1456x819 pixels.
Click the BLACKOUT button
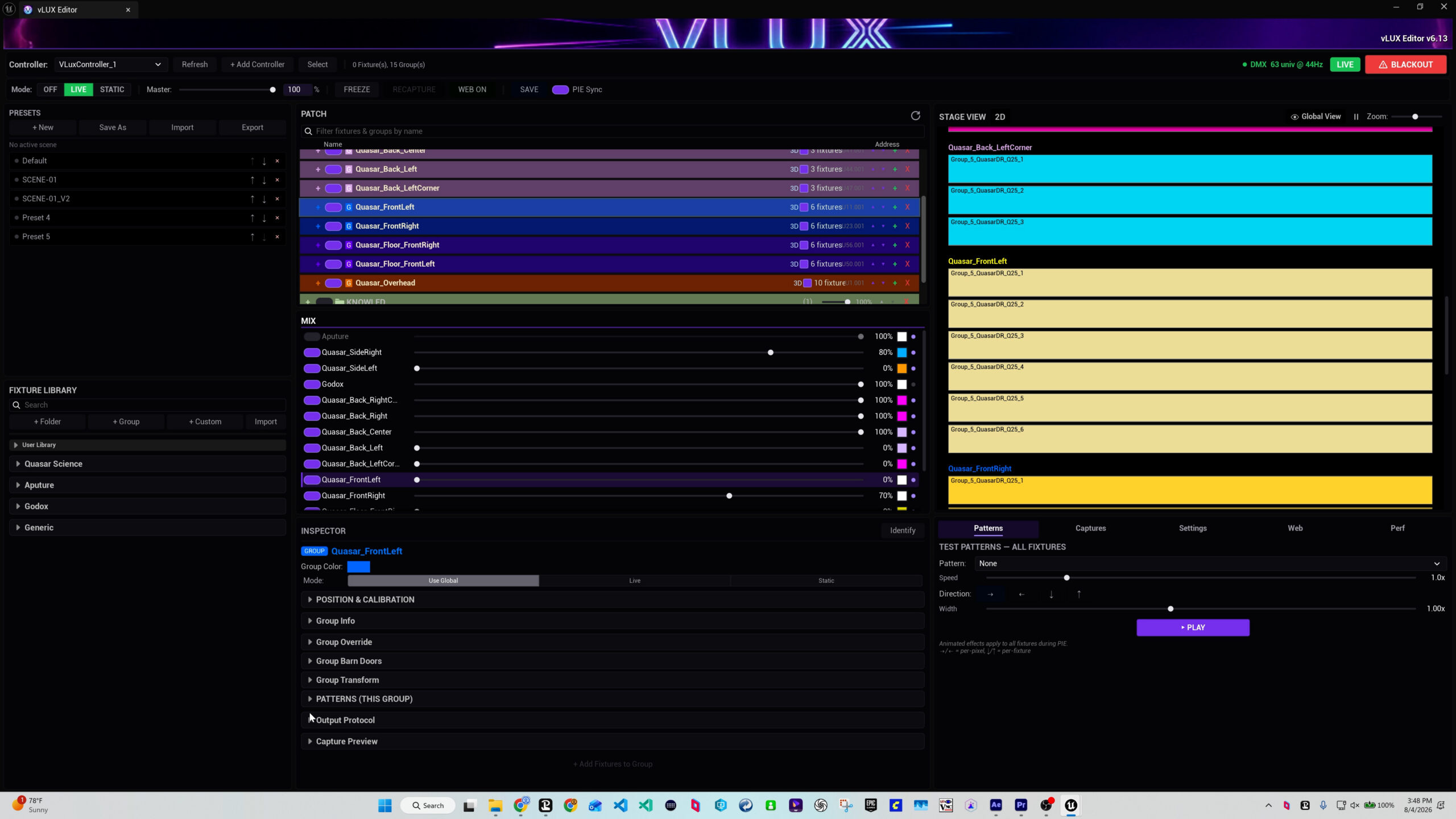[1405, 64]
